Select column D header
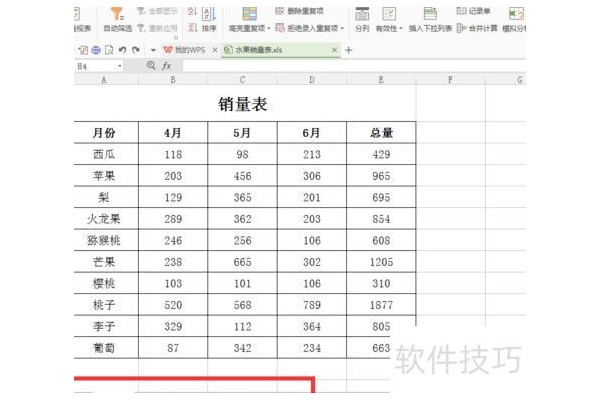 [x=311, y=80]
